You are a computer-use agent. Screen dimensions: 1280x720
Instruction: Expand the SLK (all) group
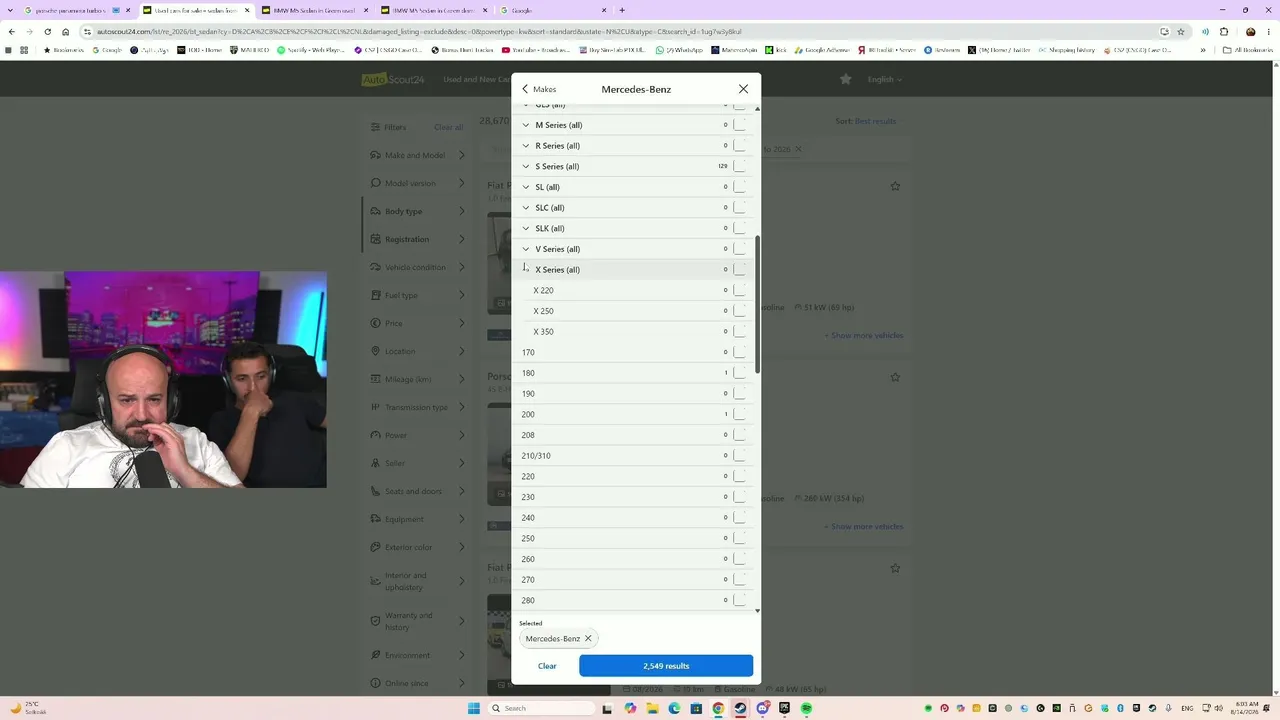[526, 228]
